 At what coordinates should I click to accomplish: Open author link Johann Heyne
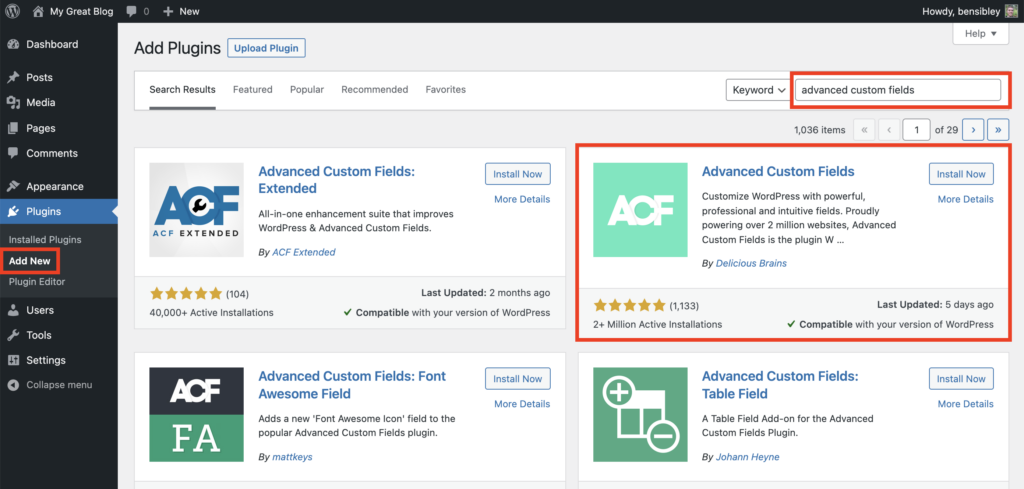pyautogui.click(x=747, y=457)
